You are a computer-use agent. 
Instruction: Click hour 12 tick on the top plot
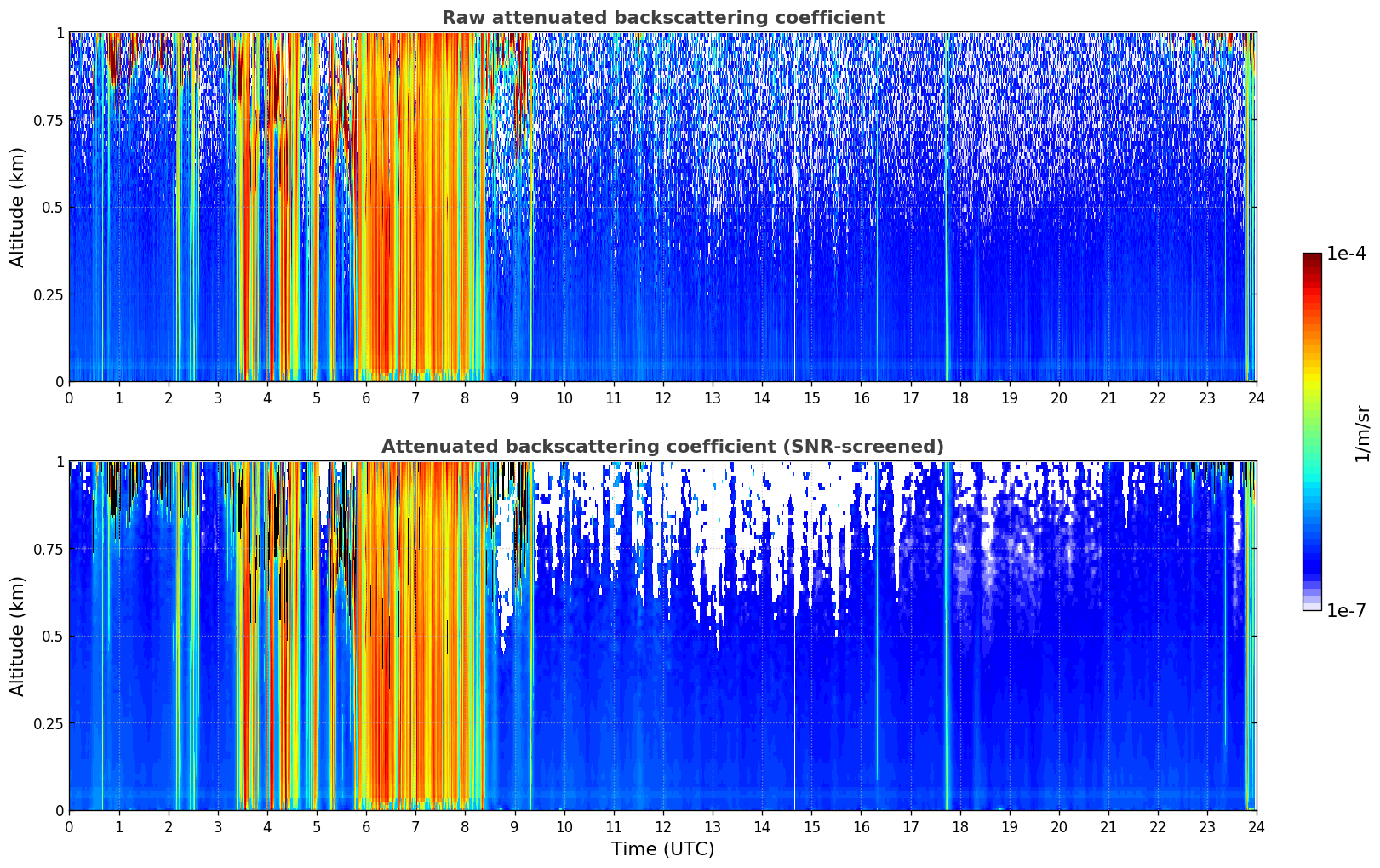point(663,397)
